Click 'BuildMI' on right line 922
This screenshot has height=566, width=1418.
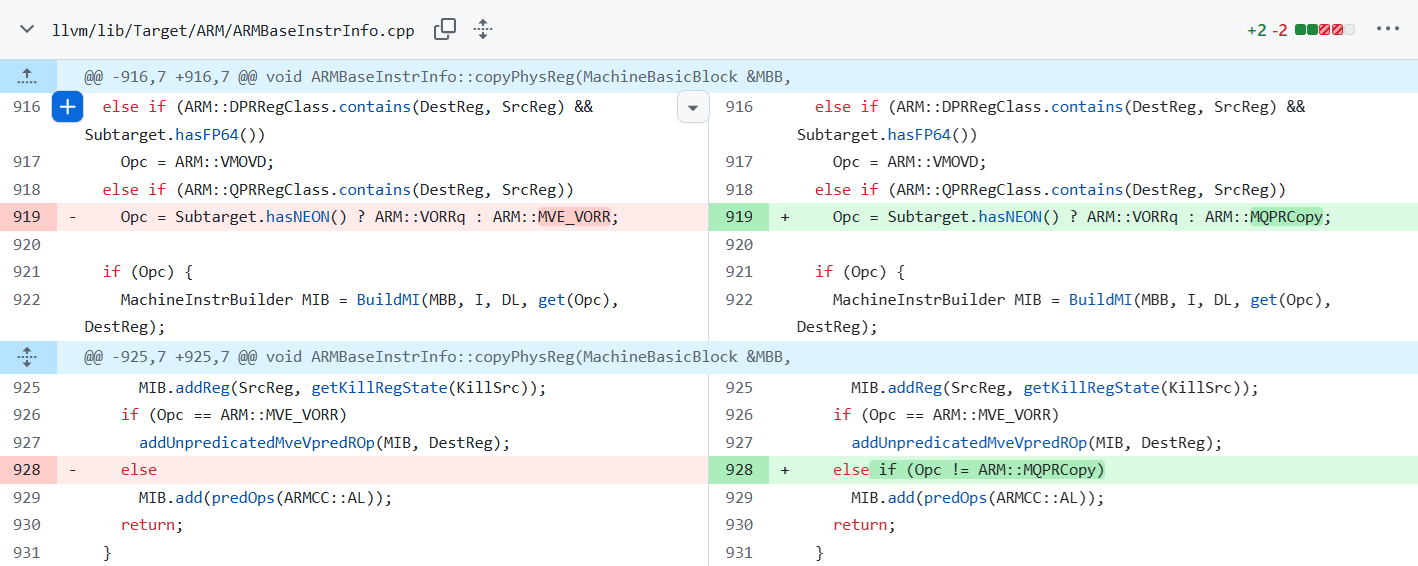tap(1100, 300)
